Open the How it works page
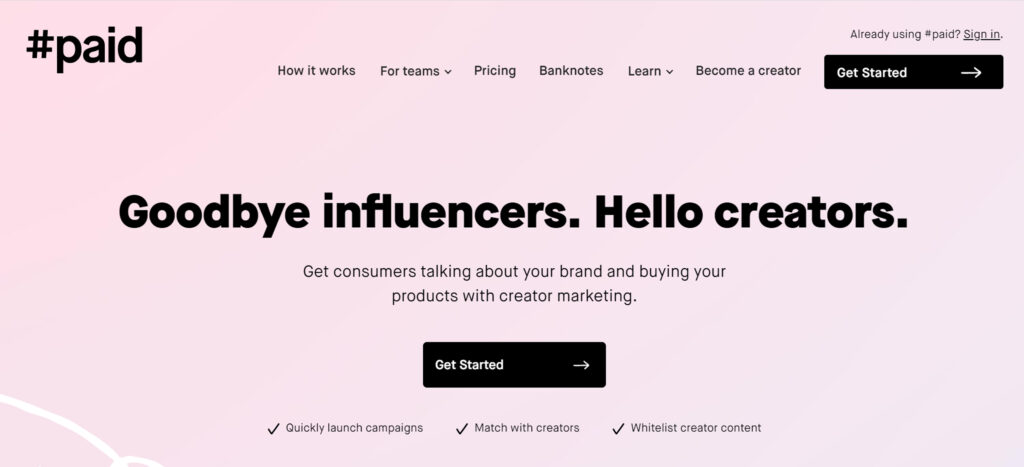Screen dimensions: 1024x467 [316, 71]
